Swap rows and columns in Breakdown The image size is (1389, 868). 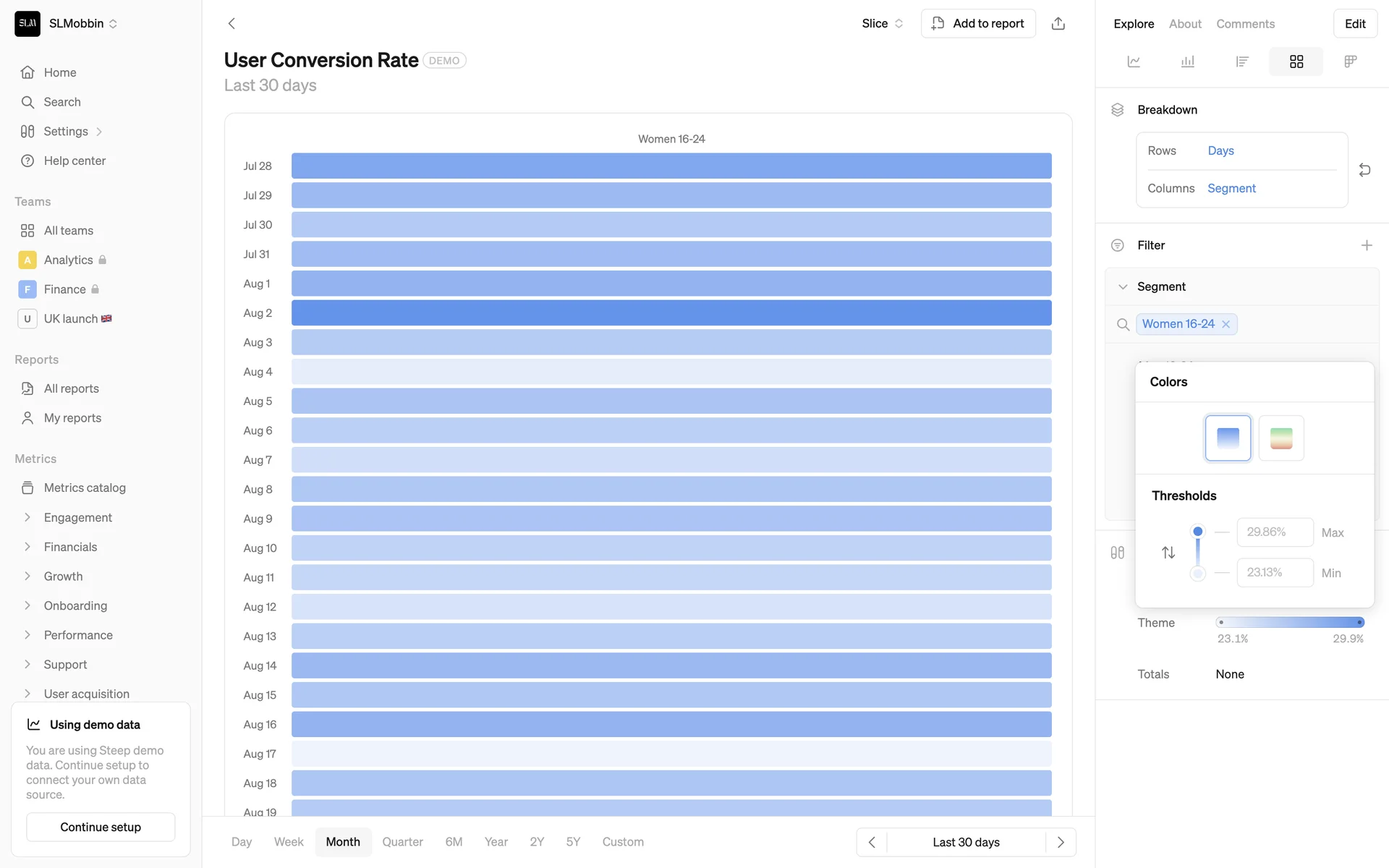point(1364,170)
